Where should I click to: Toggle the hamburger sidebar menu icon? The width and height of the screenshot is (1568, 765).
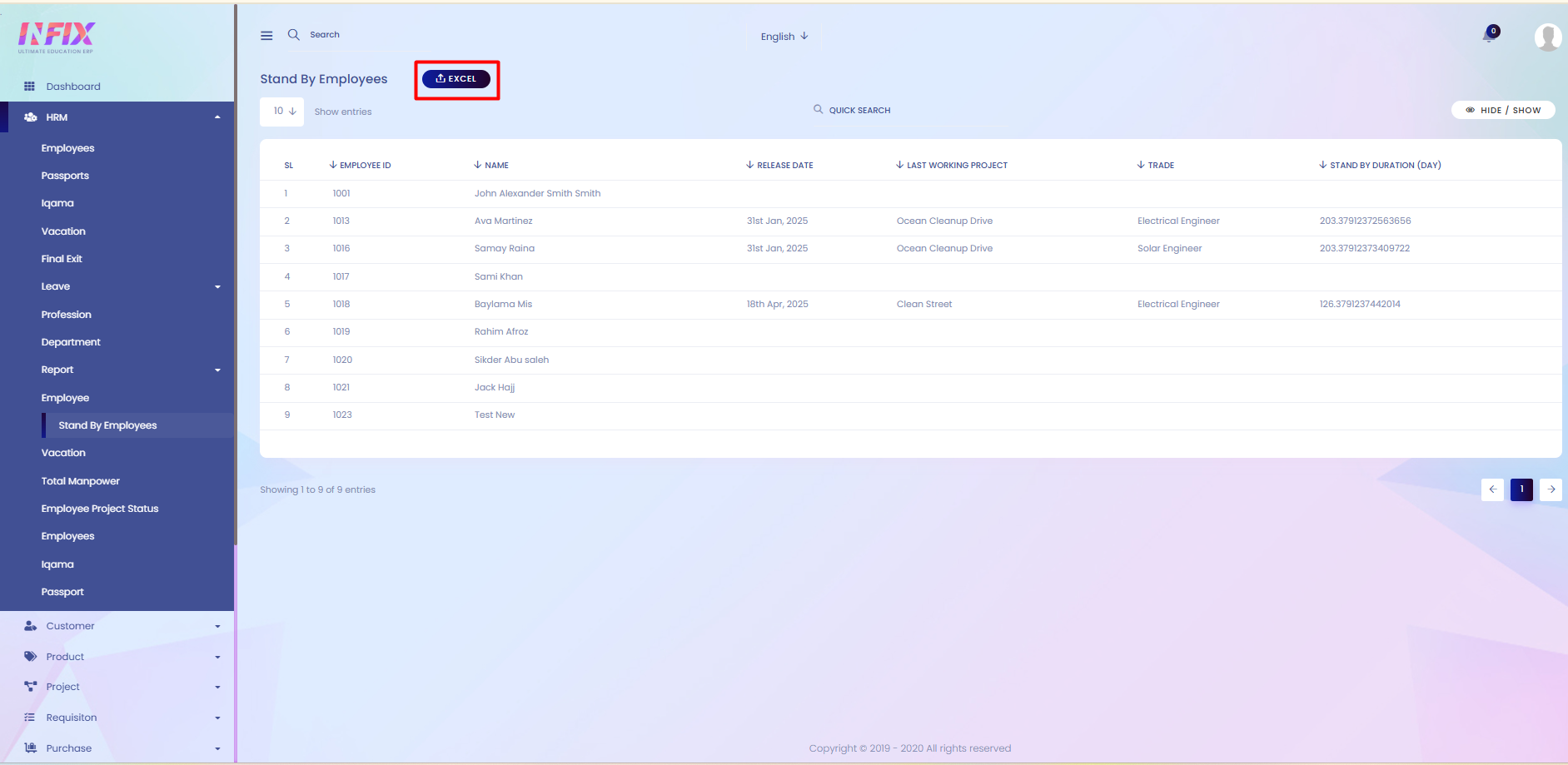266,36
